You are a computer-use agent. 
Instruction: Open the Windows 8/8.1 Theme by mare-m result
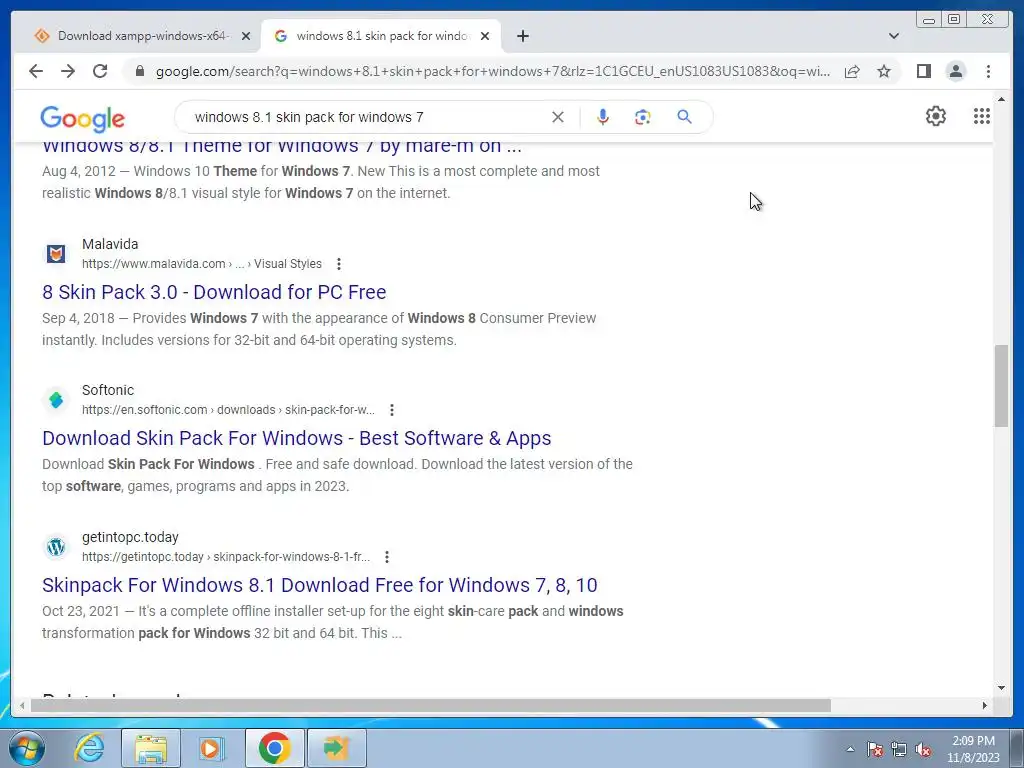pyautogui.click(x=282, y=146)
